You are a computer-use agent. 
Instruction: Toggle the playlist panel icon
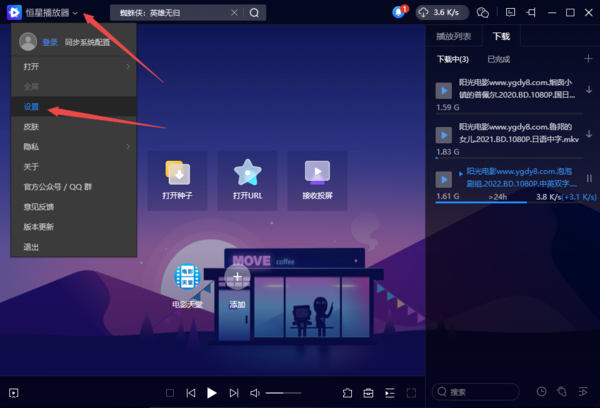390,393
